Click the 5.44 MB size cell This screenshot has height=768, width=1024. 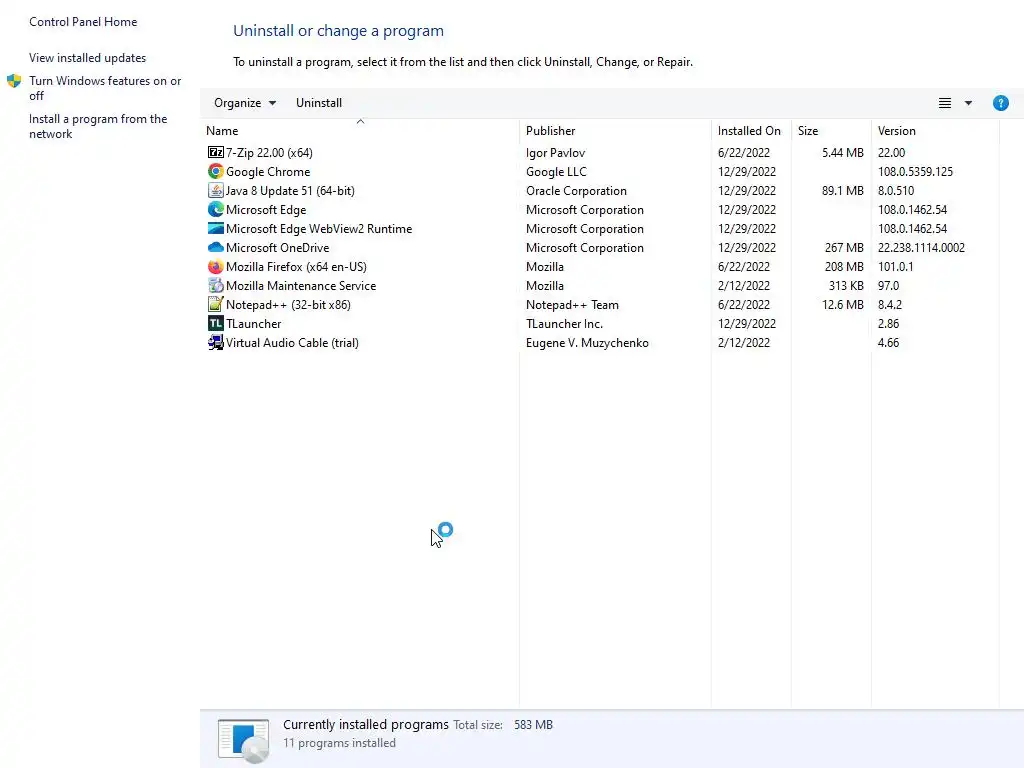pos(842,152)
